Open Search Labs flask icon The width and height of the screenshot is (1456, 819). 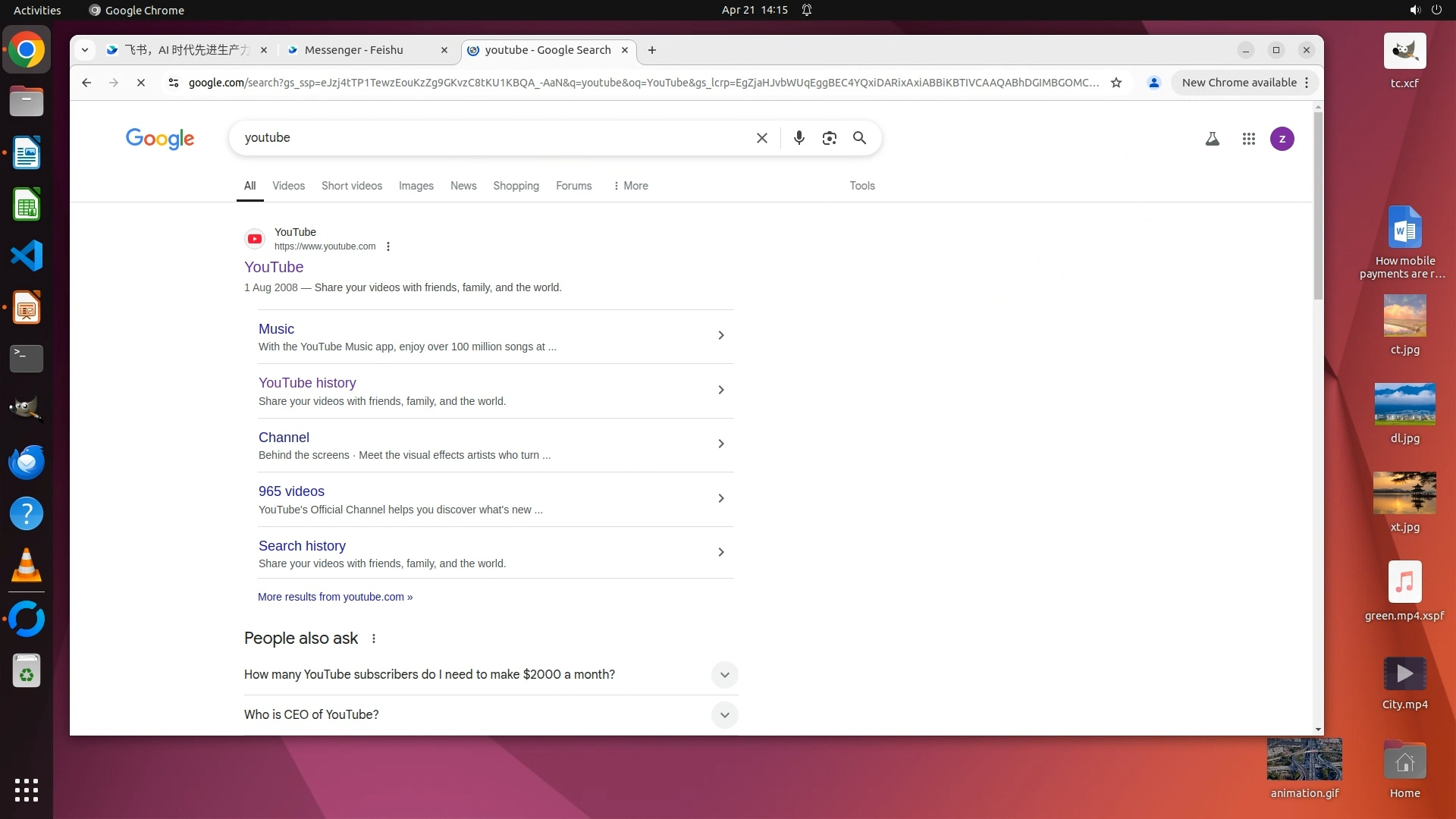click(x=1212, y=139)
